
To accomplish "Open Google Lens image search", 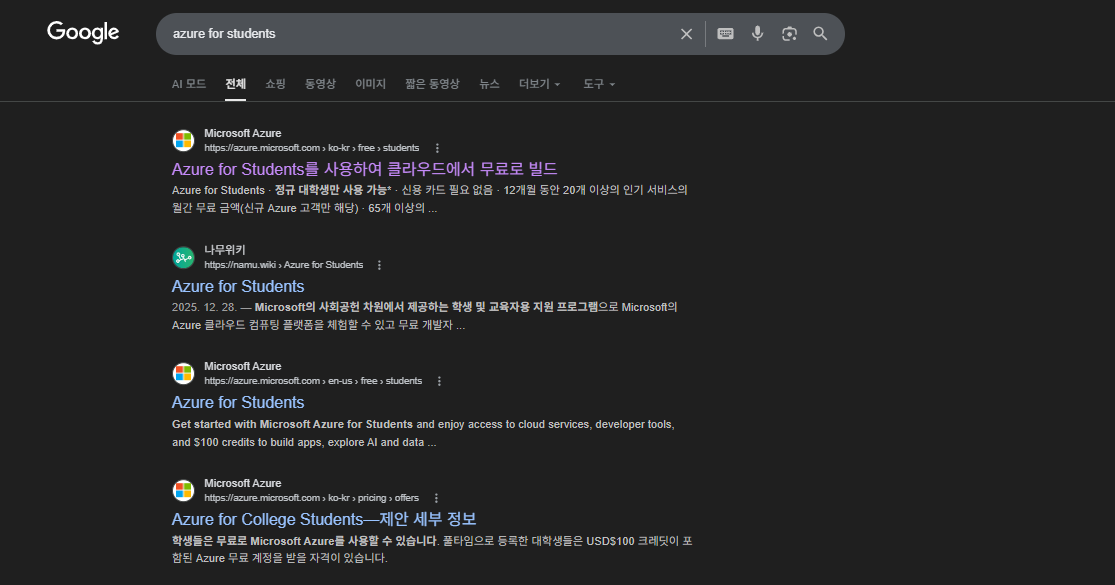I will tap(789, 33).
